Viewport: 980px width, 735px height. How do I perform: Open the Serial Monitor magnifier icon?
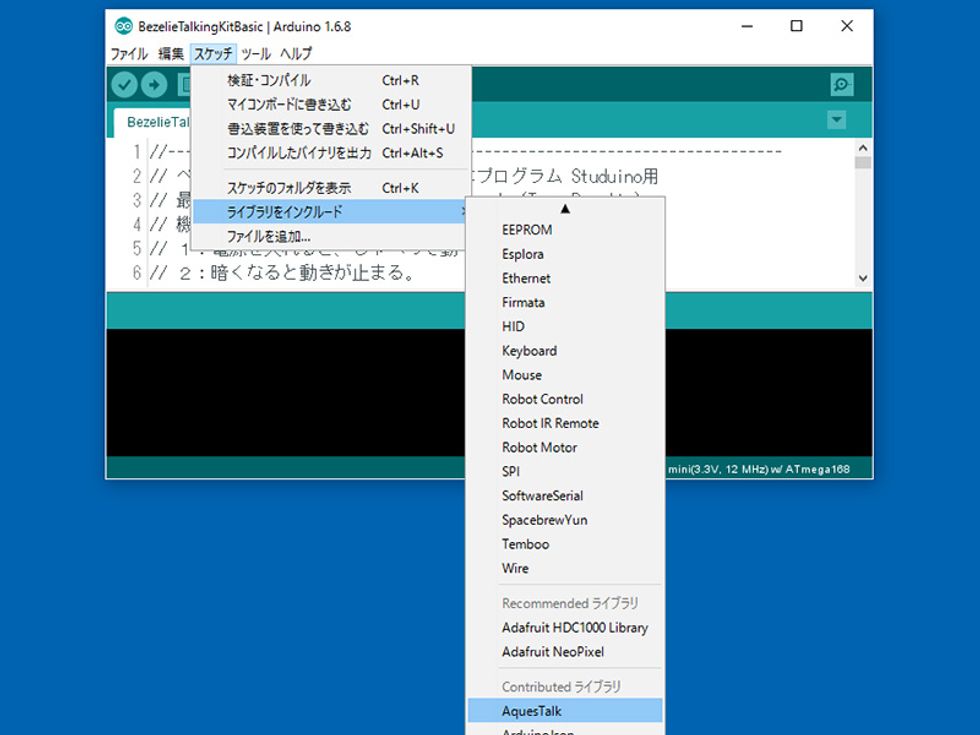click(841, 85)
